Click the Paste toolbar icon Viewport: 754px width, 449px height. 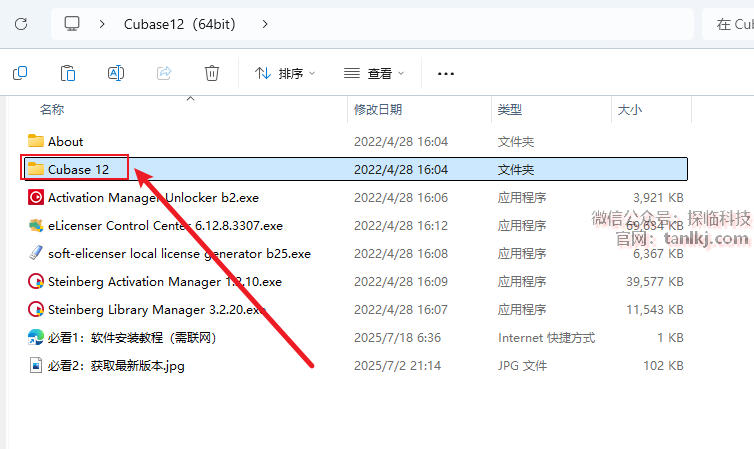(68, 73)
